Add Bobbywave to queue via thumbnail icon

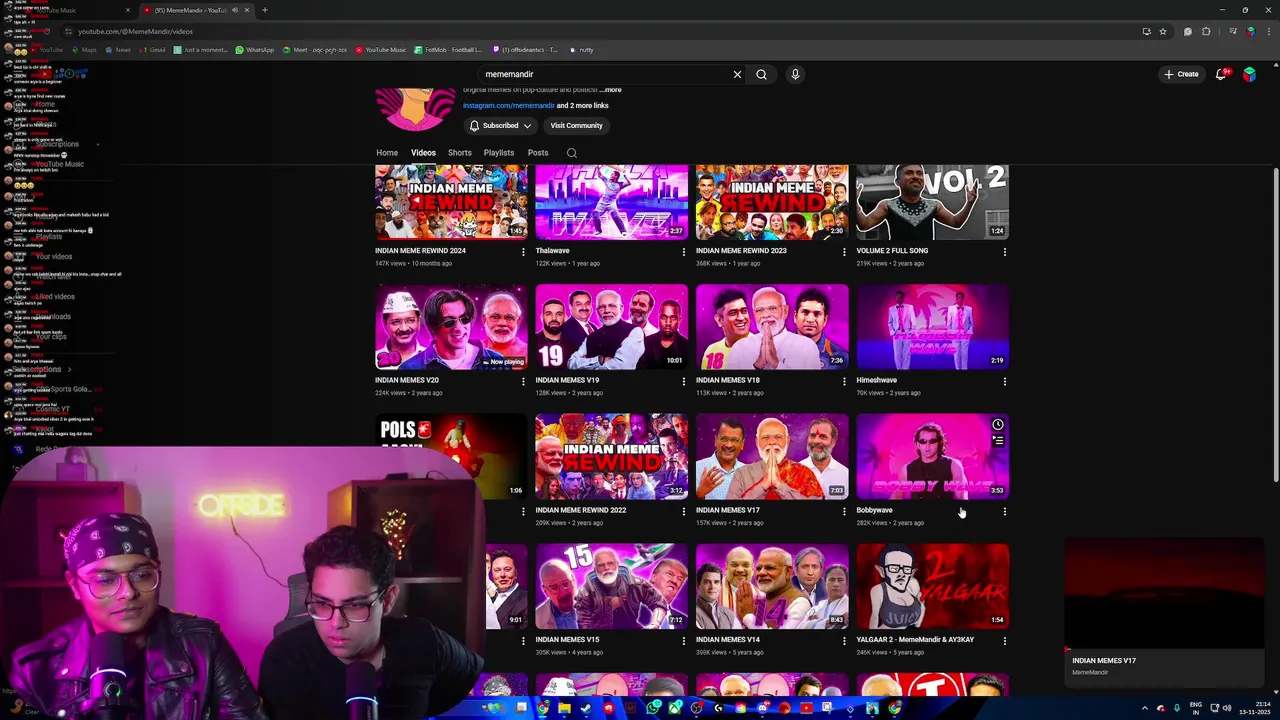tap(997, 440)
